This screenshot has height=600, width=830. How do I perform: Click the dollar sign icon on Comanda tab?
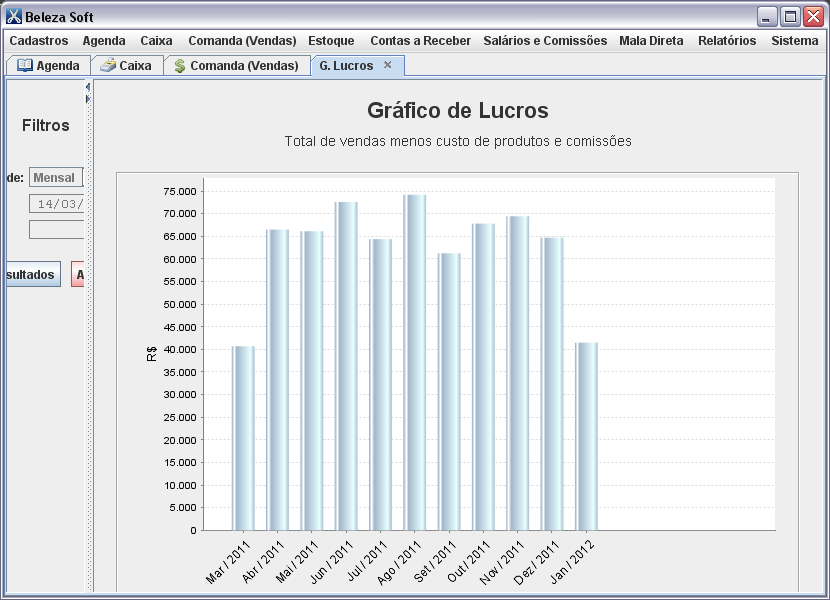click(180, 66)
